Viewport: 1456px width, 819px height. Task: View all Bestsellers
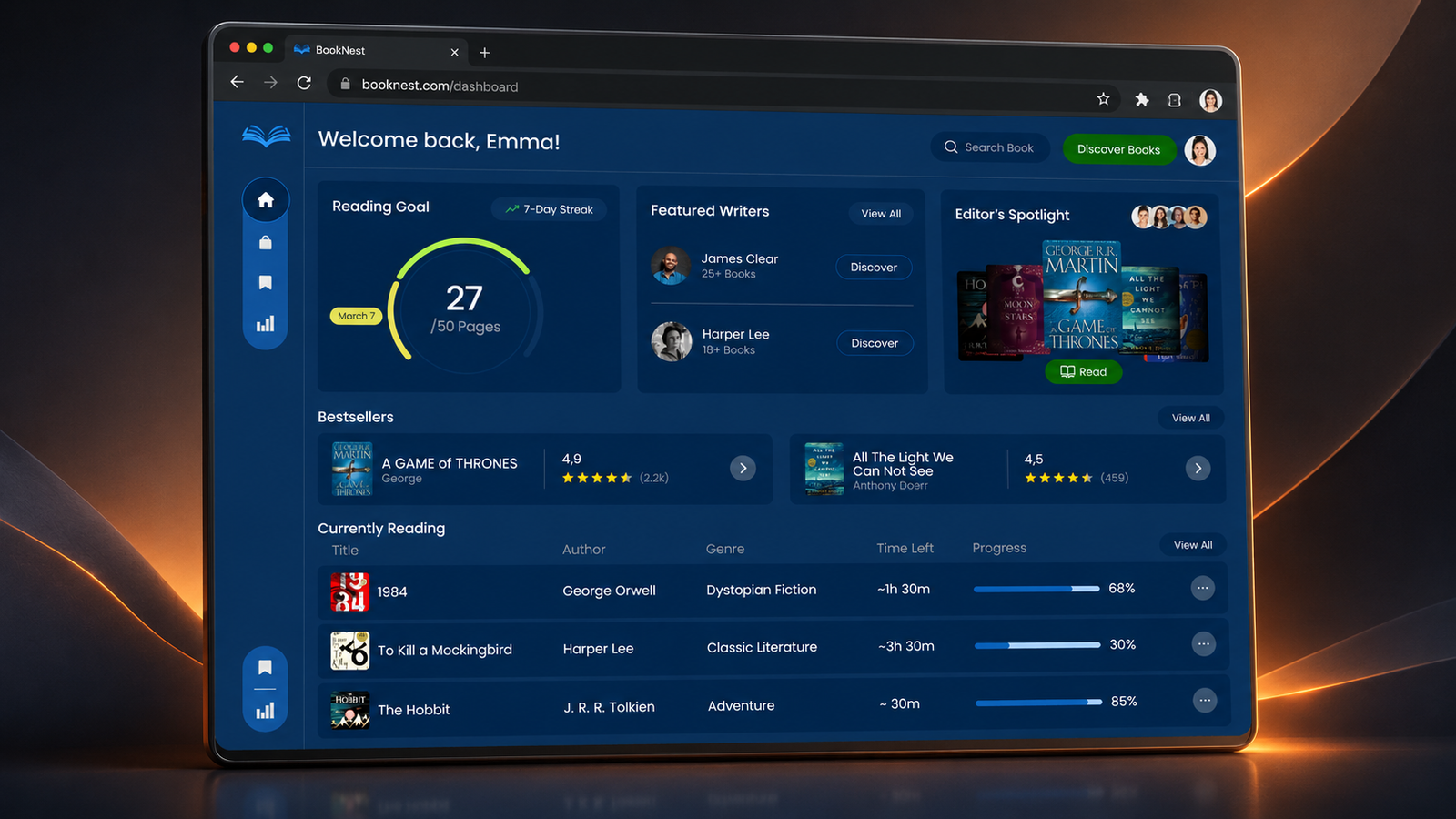point(1191,418)
